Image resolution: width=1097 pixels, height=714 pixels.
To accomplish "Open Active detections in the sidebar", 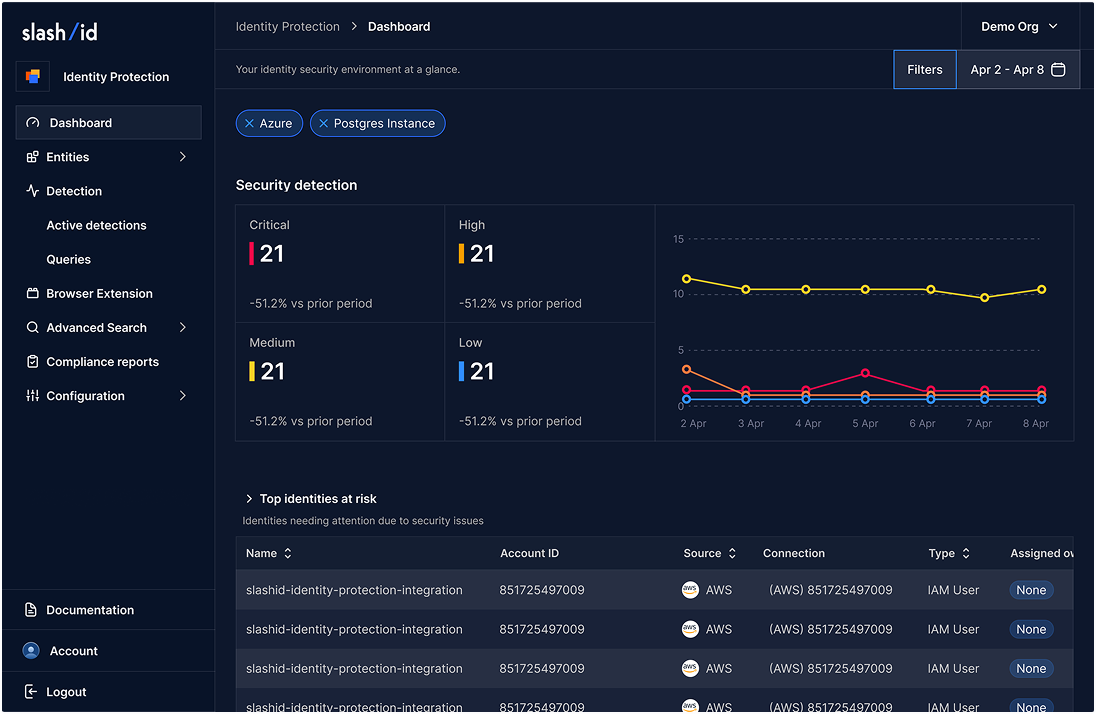I will click(96, 226).
